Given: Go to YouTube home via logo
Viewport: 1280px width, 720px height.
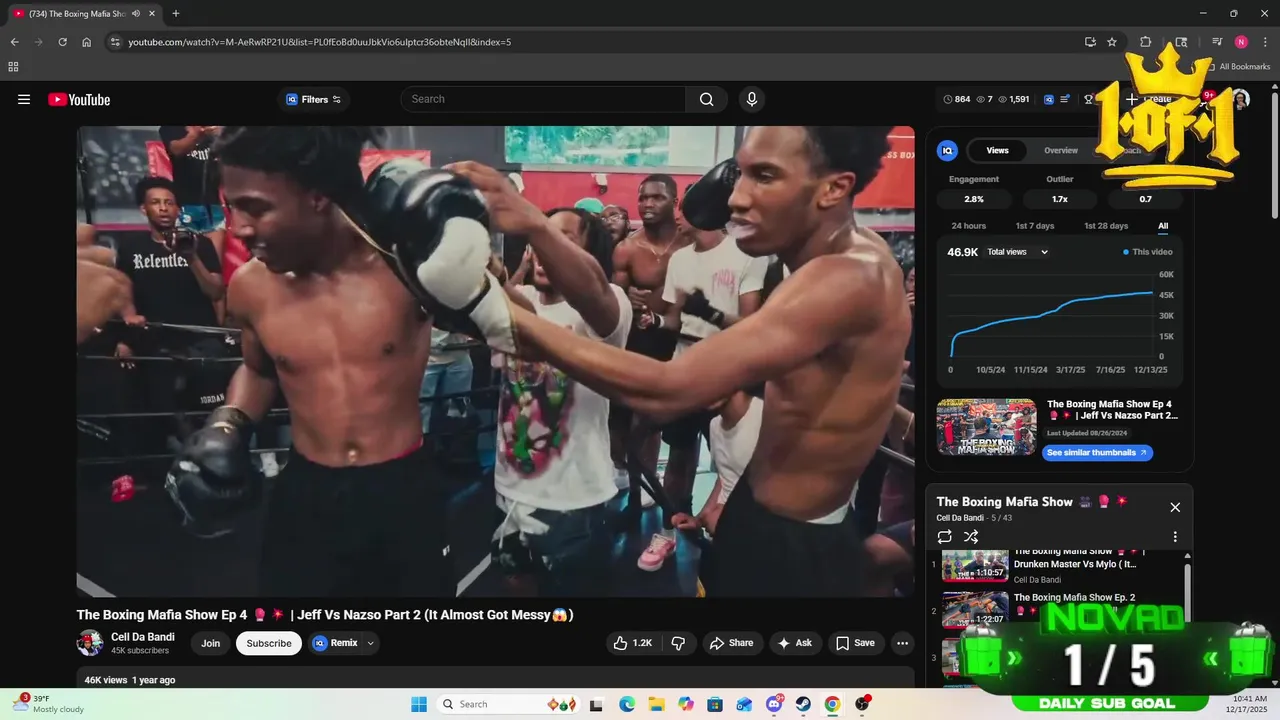Looking at the screenshot, I should (x=79, y=99).
